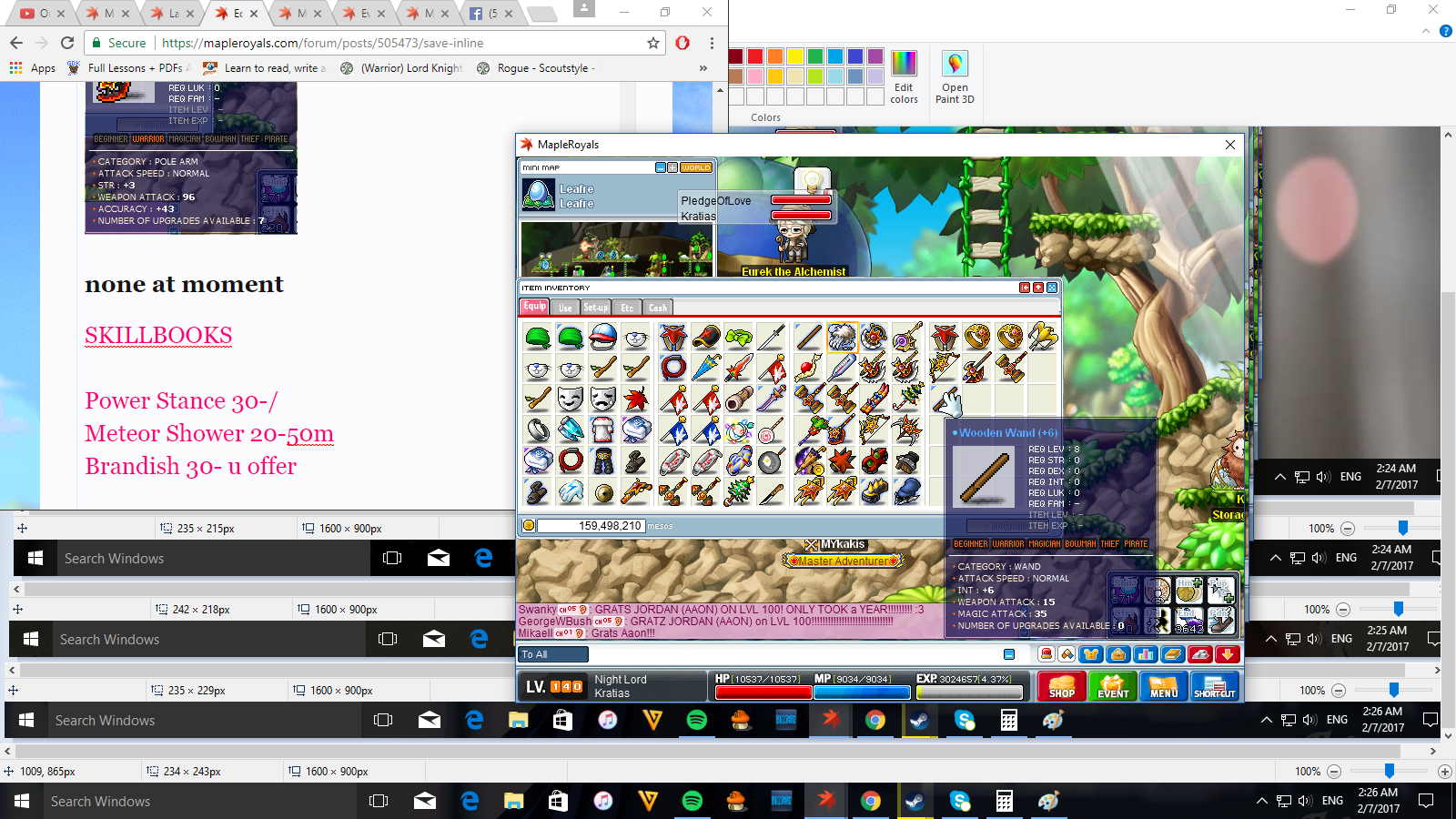This screenshot has width=1456, height=819.
Task: Click the highlighted white fur item
Action: point(842,338)
